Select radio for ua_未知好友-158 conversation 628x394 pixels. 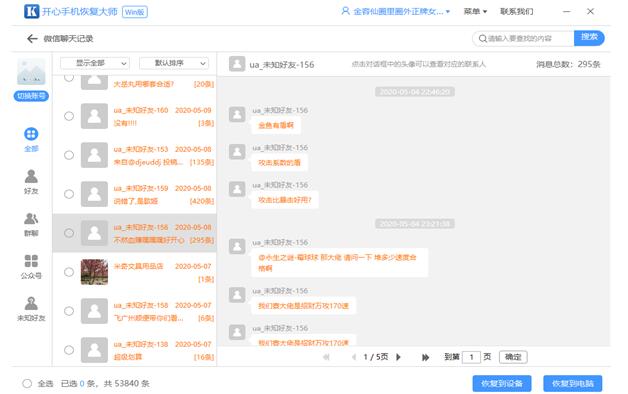(x=69, y=311)
